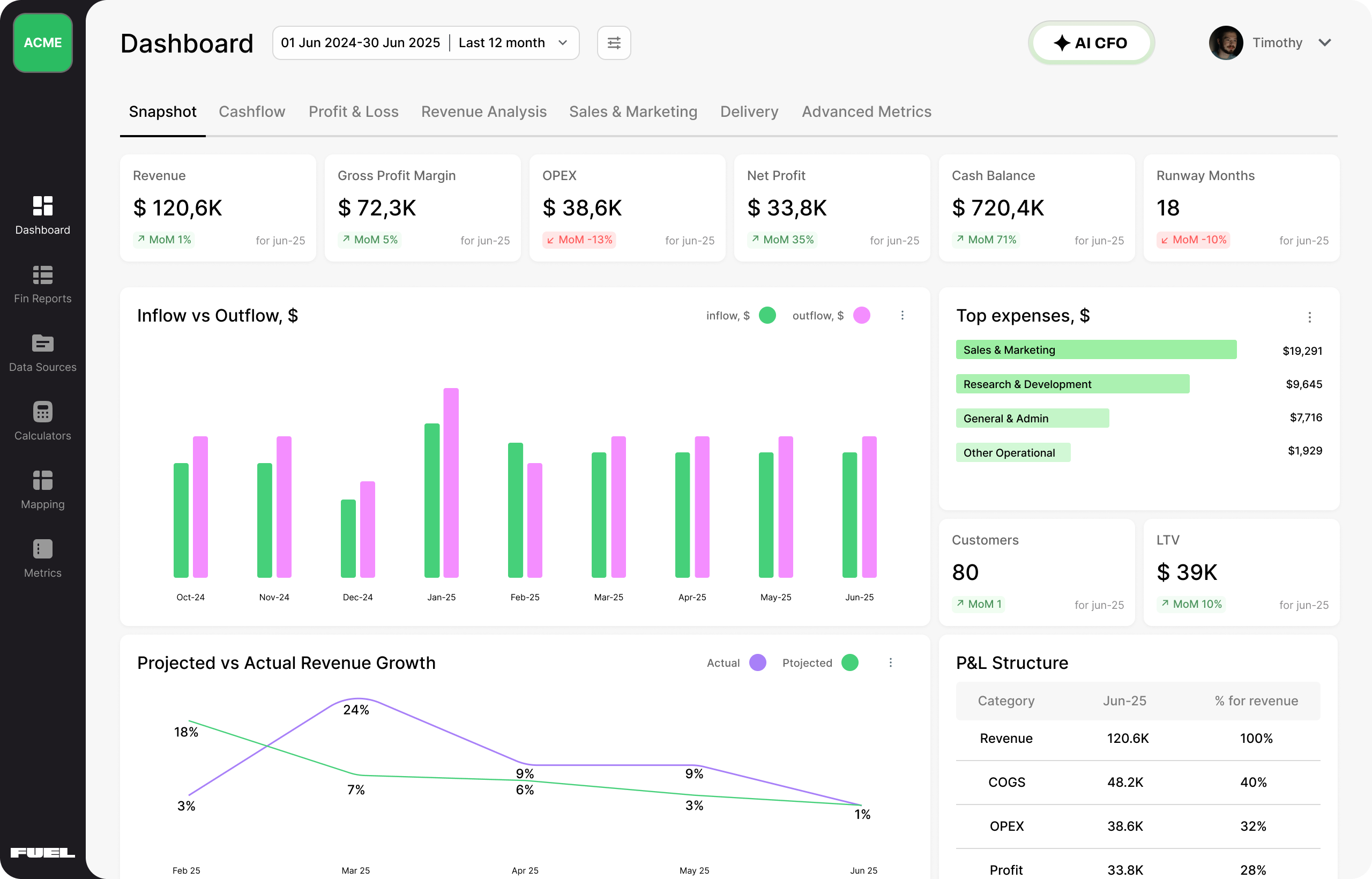Click the FUEL logo at bottom left
This screenshot has height=879, width=1372.
[x=43, y=852]
